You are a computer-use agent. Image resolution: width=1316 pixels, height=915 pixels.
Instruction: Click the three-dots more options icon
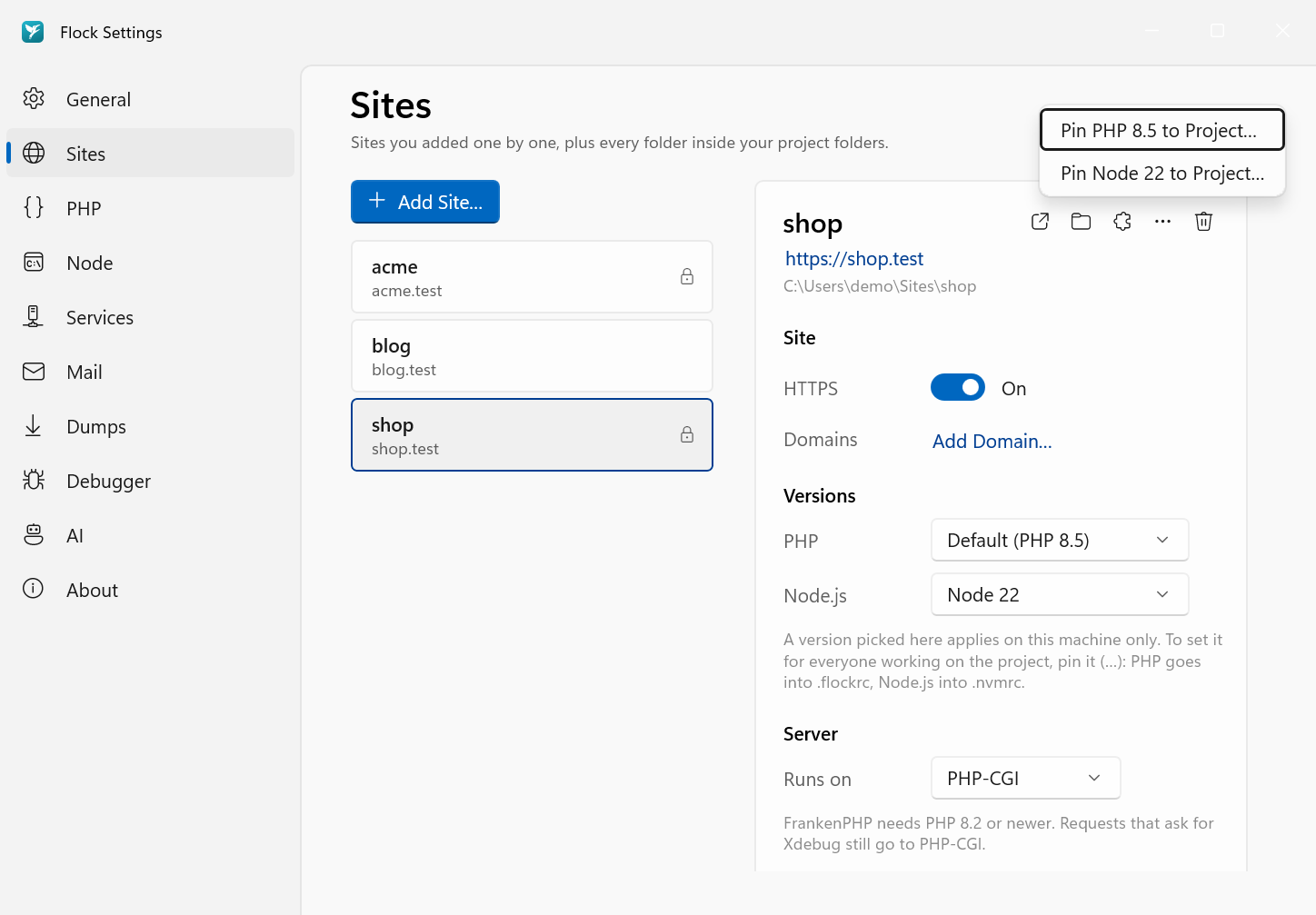1162,222
